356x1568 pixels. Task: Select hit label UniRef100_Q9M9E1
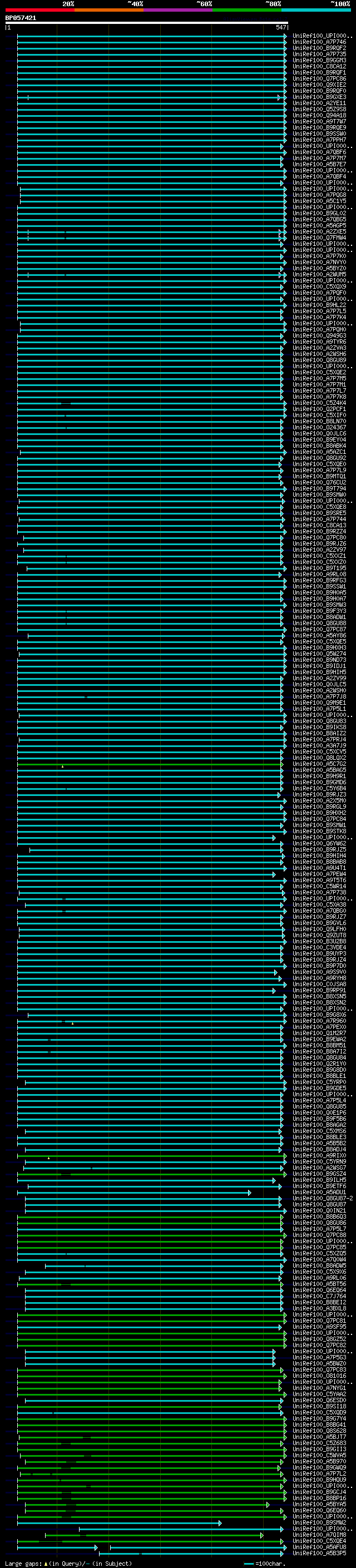(x=319, y=703)
